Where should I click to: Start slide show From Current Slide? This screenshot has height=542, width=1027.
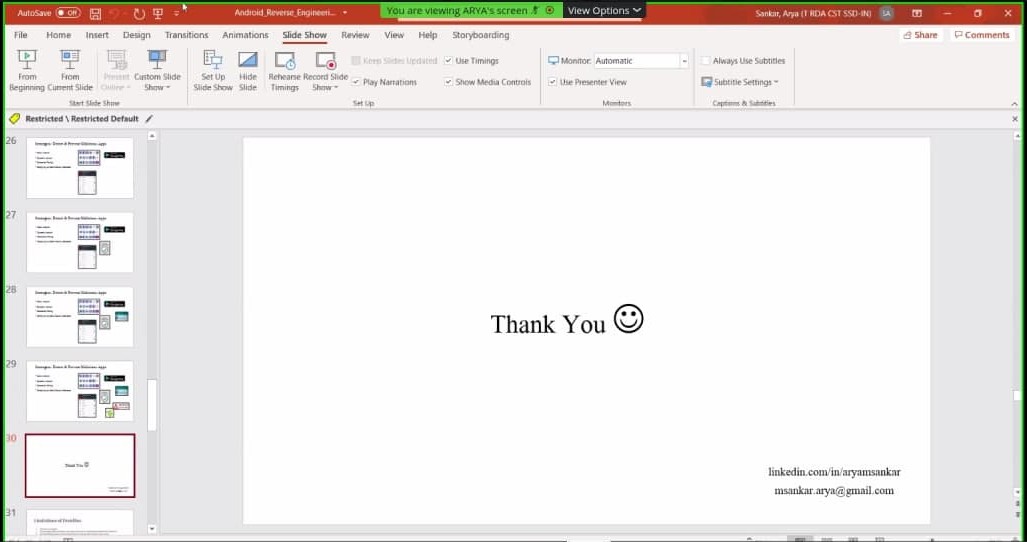tap(70, 70)
